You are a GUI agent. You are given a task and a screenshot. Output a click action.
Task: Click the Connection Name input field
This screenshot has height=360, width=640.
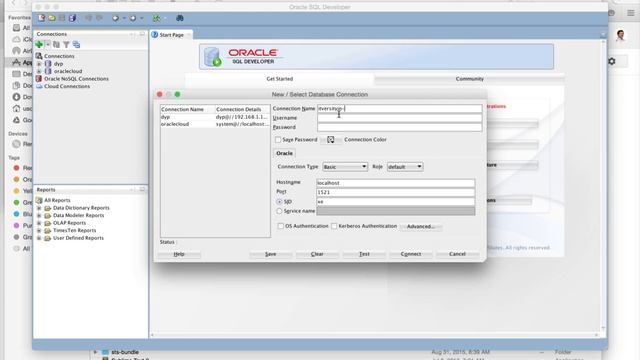pos(400,109)
